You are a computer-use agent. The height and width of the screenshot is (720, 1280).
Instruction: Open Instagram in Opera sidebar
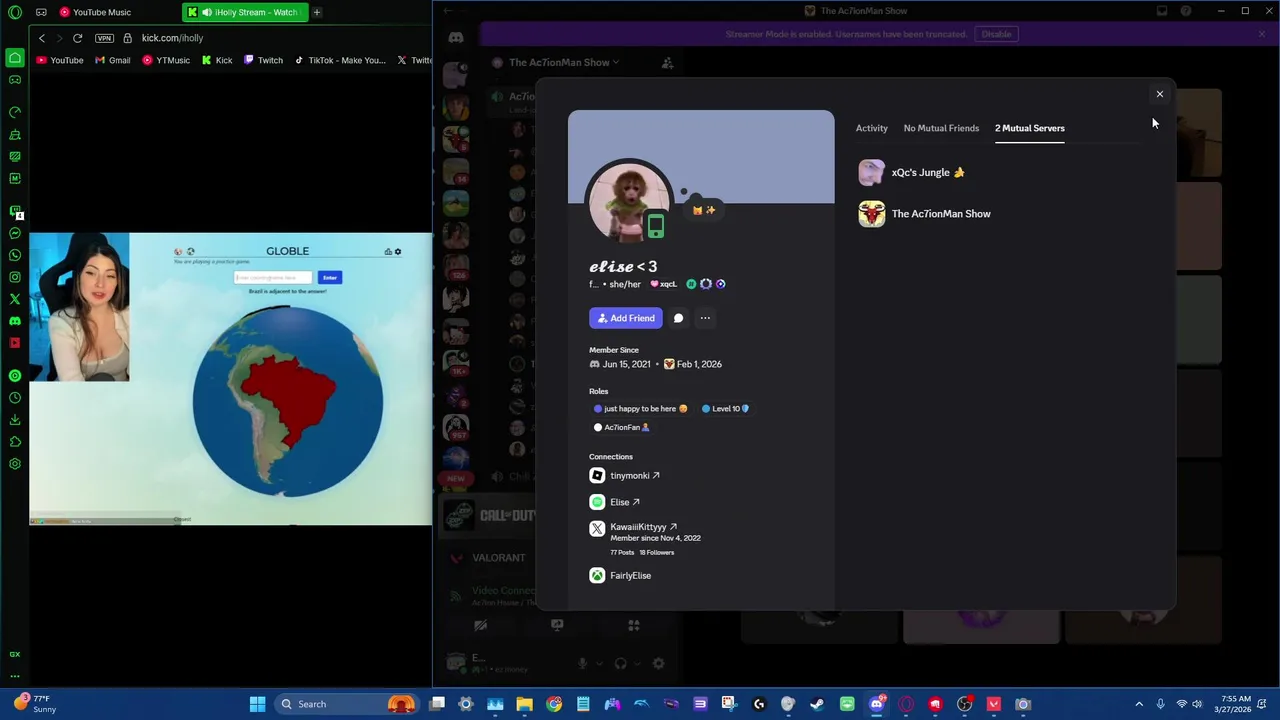(x=15, y=277)
